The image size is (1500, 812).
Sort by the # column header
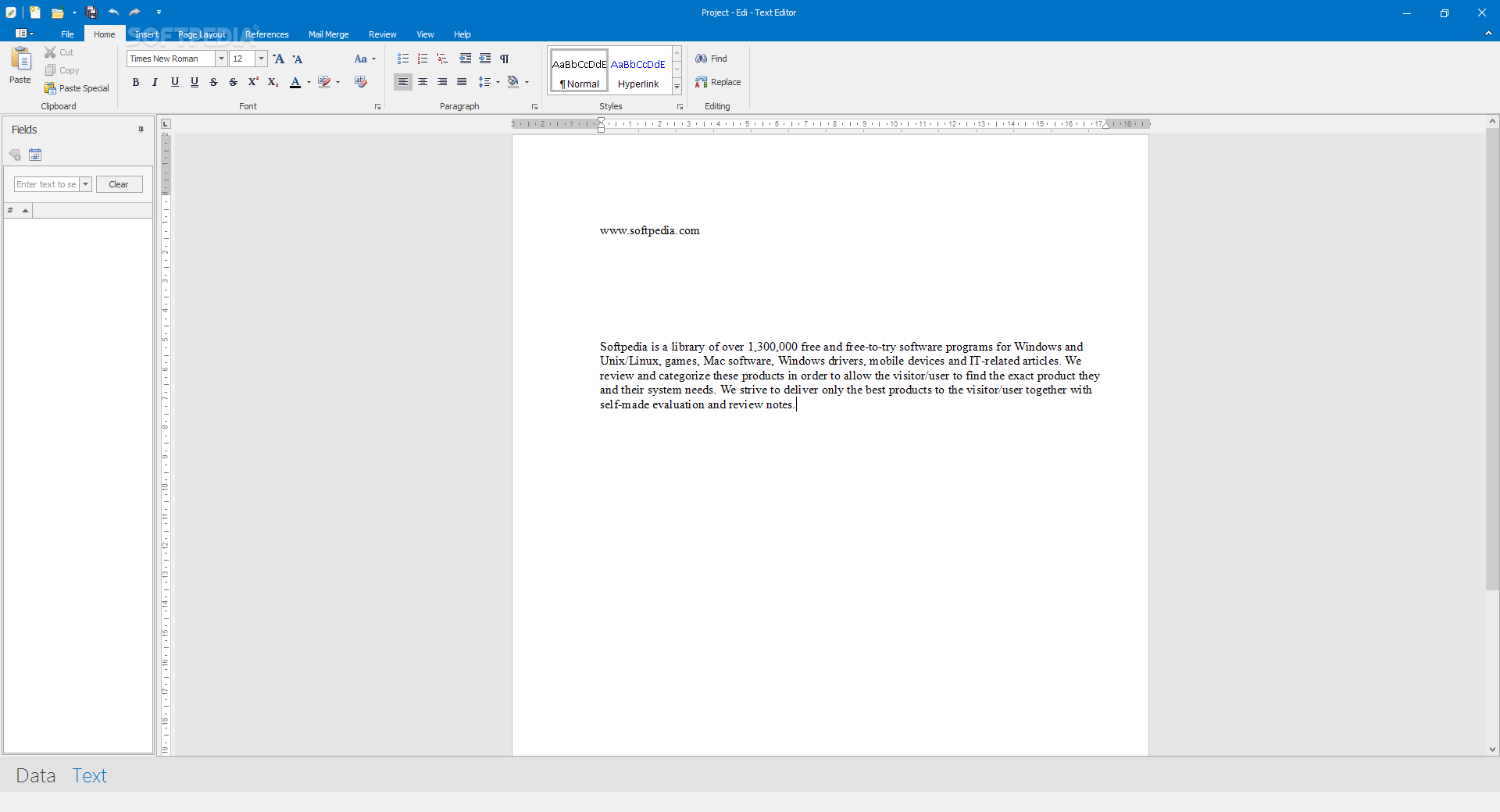click(18, 211)
